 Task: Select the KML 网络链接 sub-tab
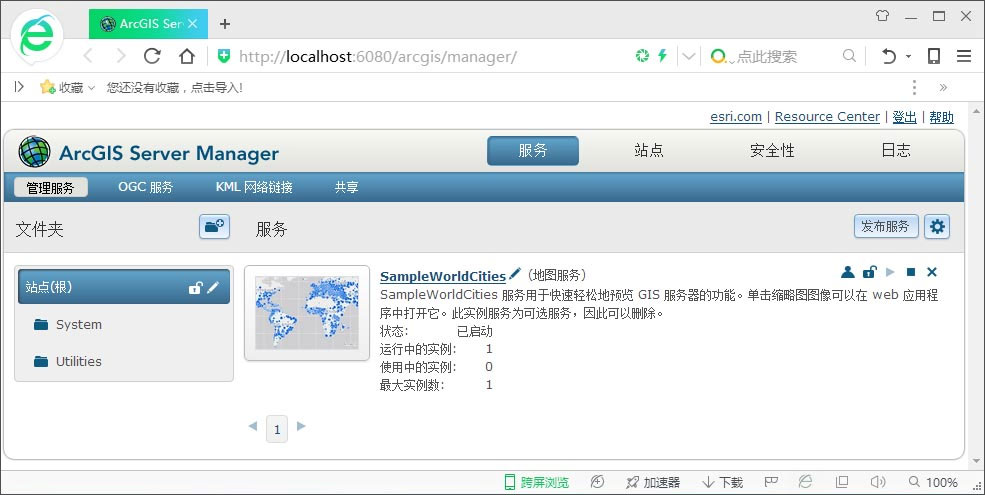pos(254,187)
